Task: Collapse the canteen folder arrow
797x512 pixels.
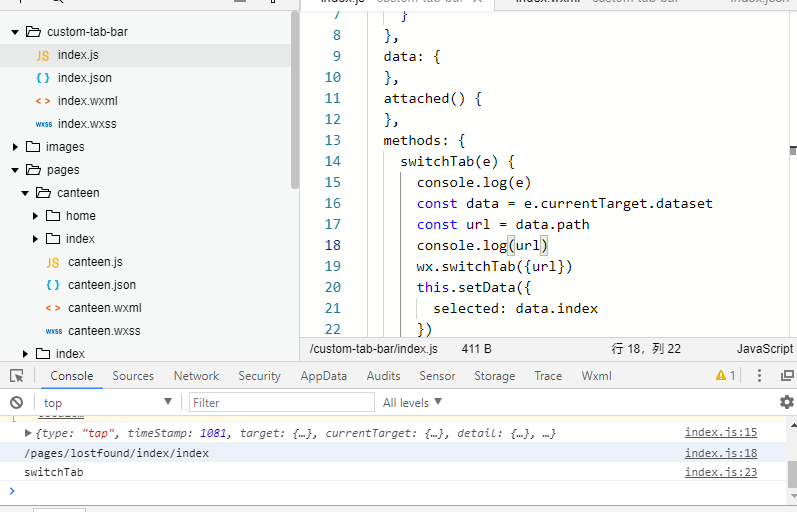Action: coord(25,193)
